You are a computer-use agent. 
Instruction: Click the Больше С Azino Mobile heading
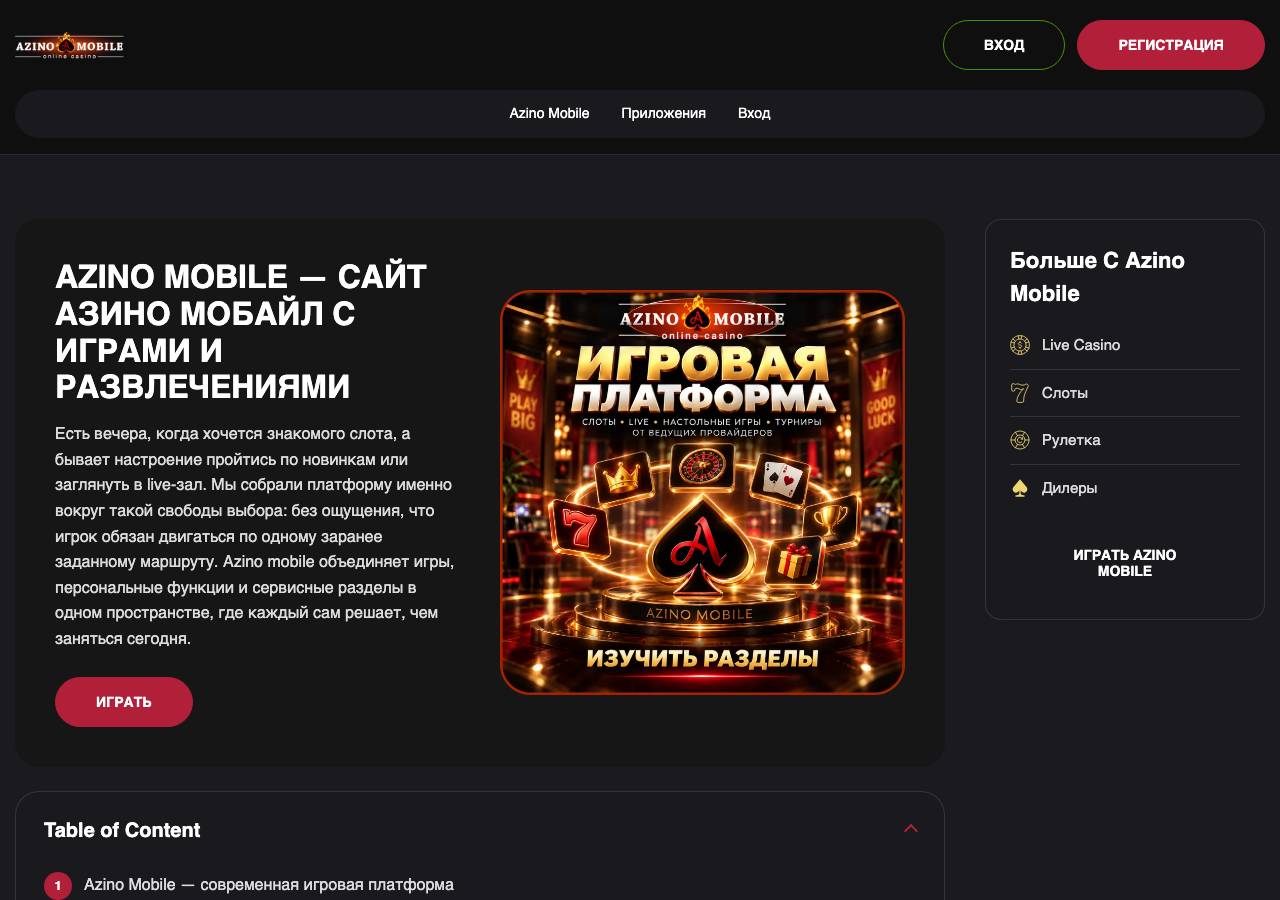tap(1097, 277)
